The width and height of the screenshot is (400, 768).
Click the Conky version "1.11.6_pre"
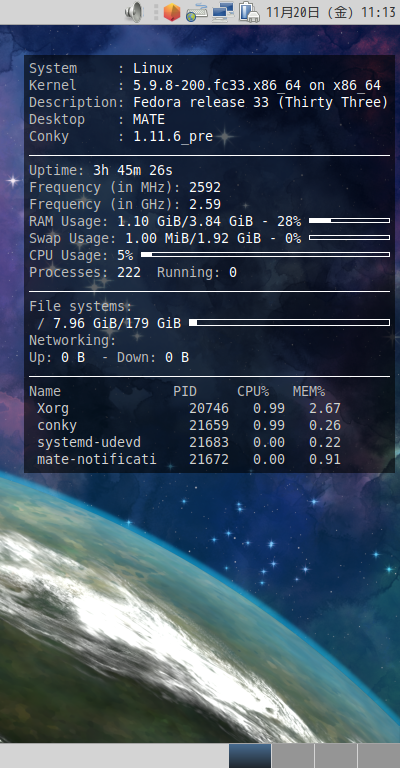[x=173, y=137]
